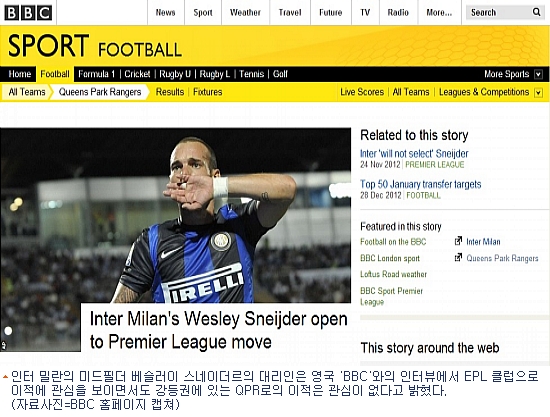Expand the More Sports dropdown arrow
This screenshot has width=550, height=417.
(x=538, y=74)
